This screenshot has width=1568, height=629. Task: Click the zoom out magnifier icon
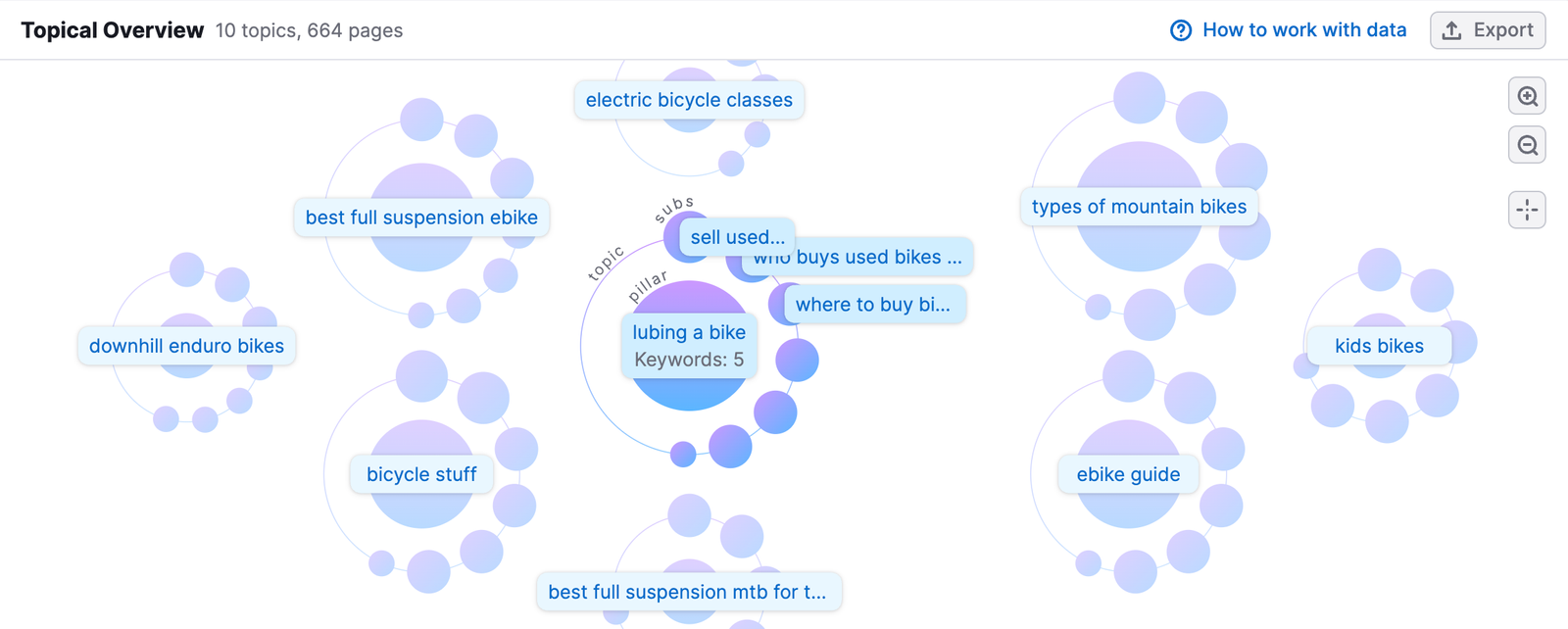(x=1527, y=146)
